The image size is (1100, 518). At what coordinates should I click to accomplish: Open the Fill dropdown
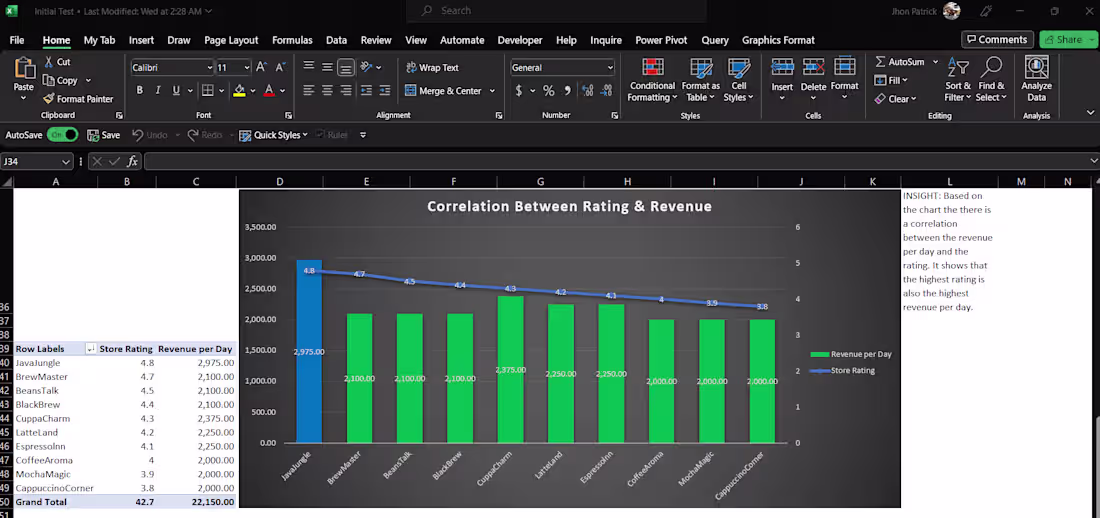(x=892, y=80)
